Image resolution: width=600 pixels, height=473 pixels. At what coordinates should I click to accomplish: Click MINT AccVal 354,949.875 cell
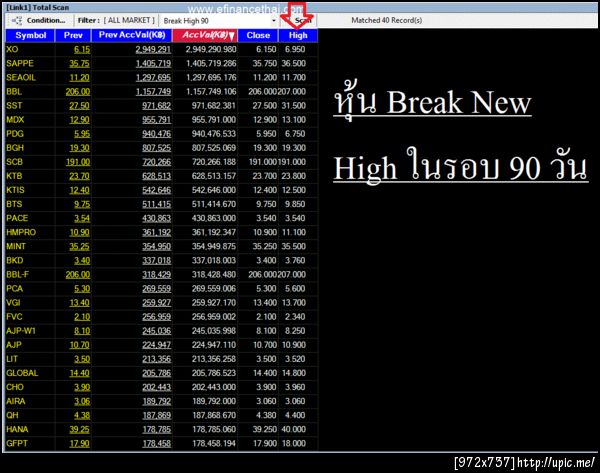[x=214, y=246]
